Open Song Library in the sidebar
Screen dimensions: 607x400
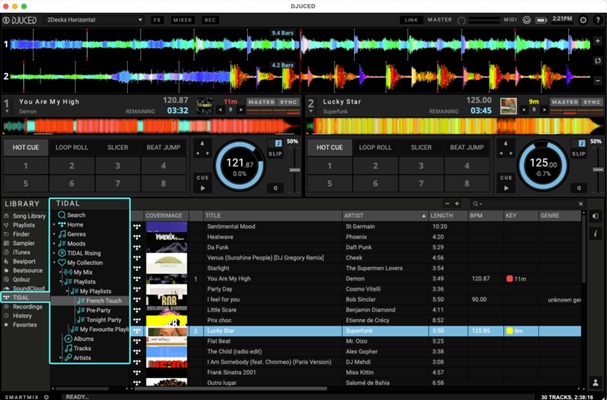pos(25,216)
